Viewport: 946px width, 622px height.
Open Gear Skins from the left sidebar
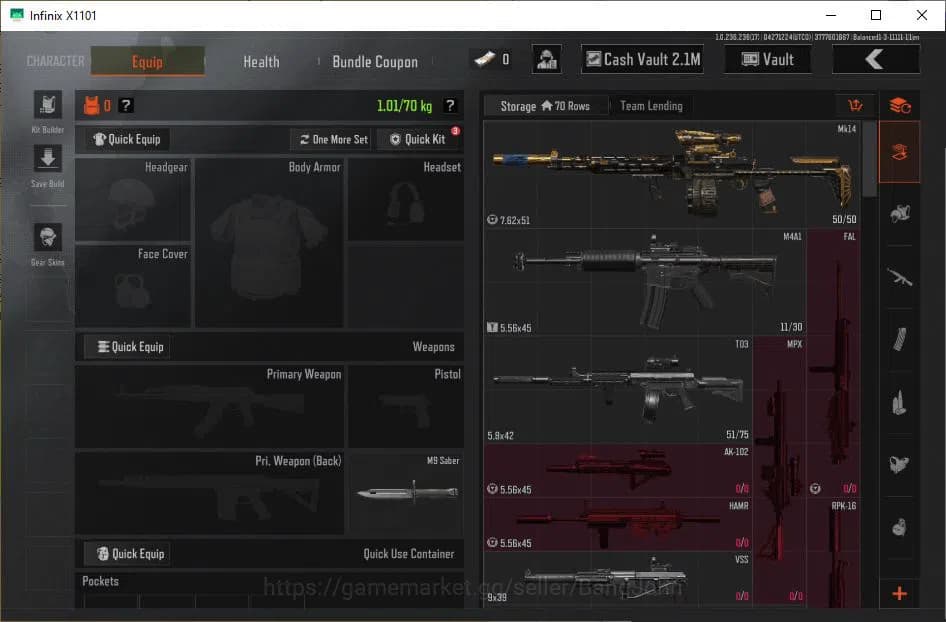tap(47, 238)
